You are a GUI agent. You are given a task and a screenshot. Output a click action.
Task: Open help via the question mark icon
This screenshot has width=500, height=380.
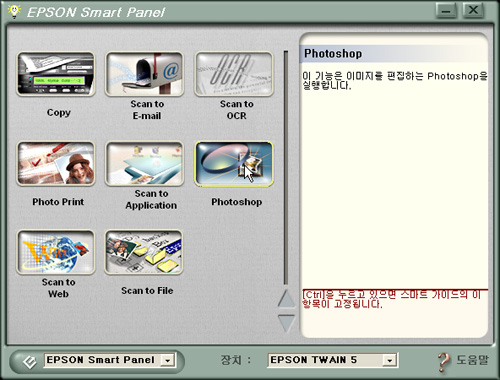point(443,362)
